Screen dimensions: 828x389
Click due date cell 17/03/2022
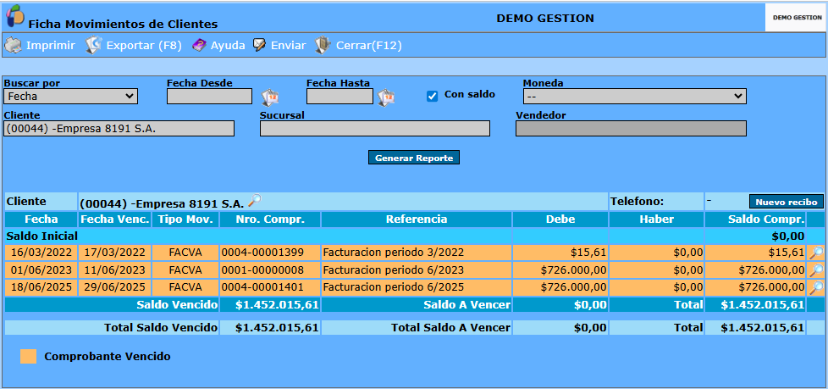(115, 253)
